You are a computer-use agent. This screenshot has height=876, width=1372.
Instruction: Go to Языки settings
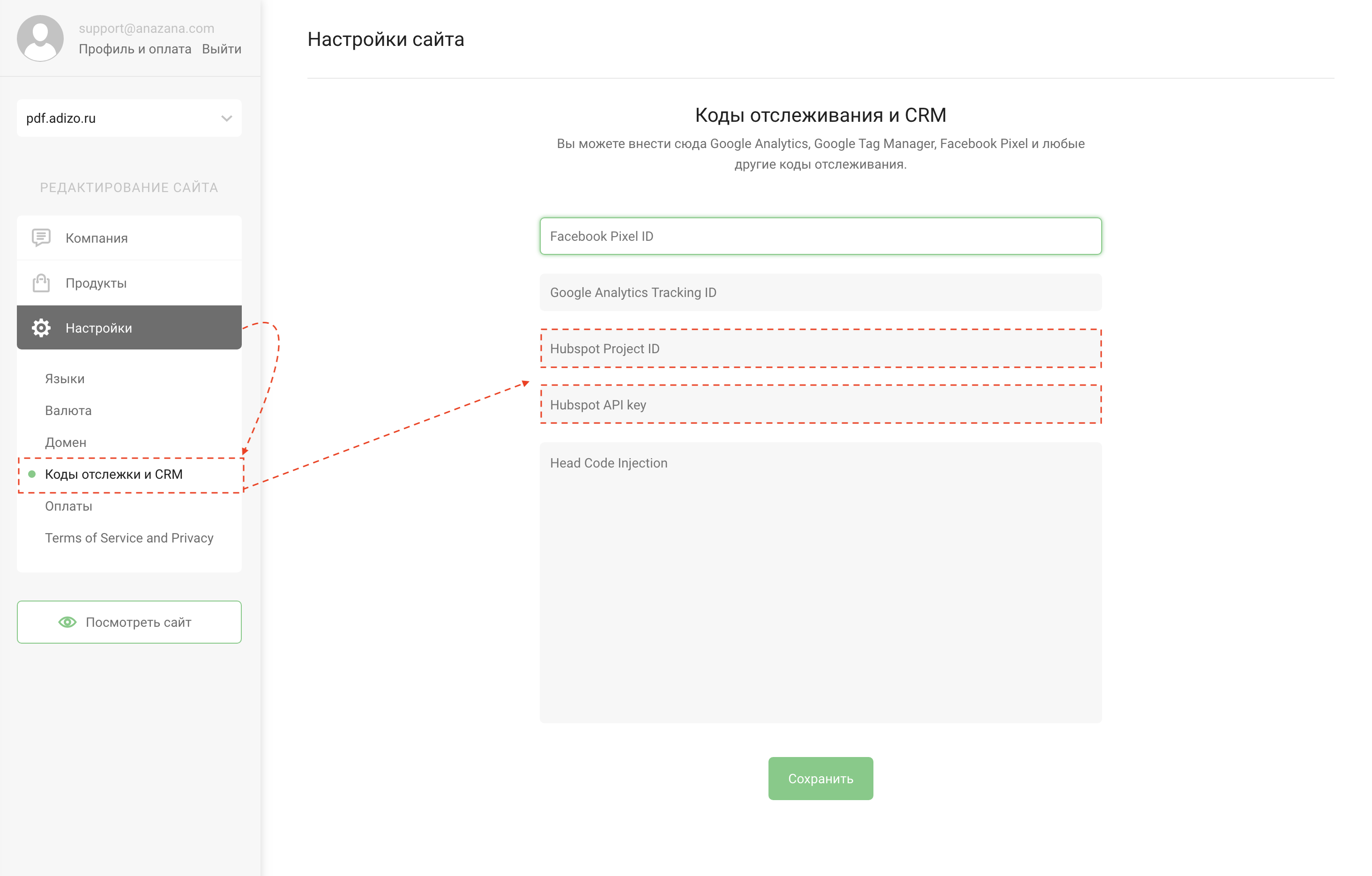64,379
